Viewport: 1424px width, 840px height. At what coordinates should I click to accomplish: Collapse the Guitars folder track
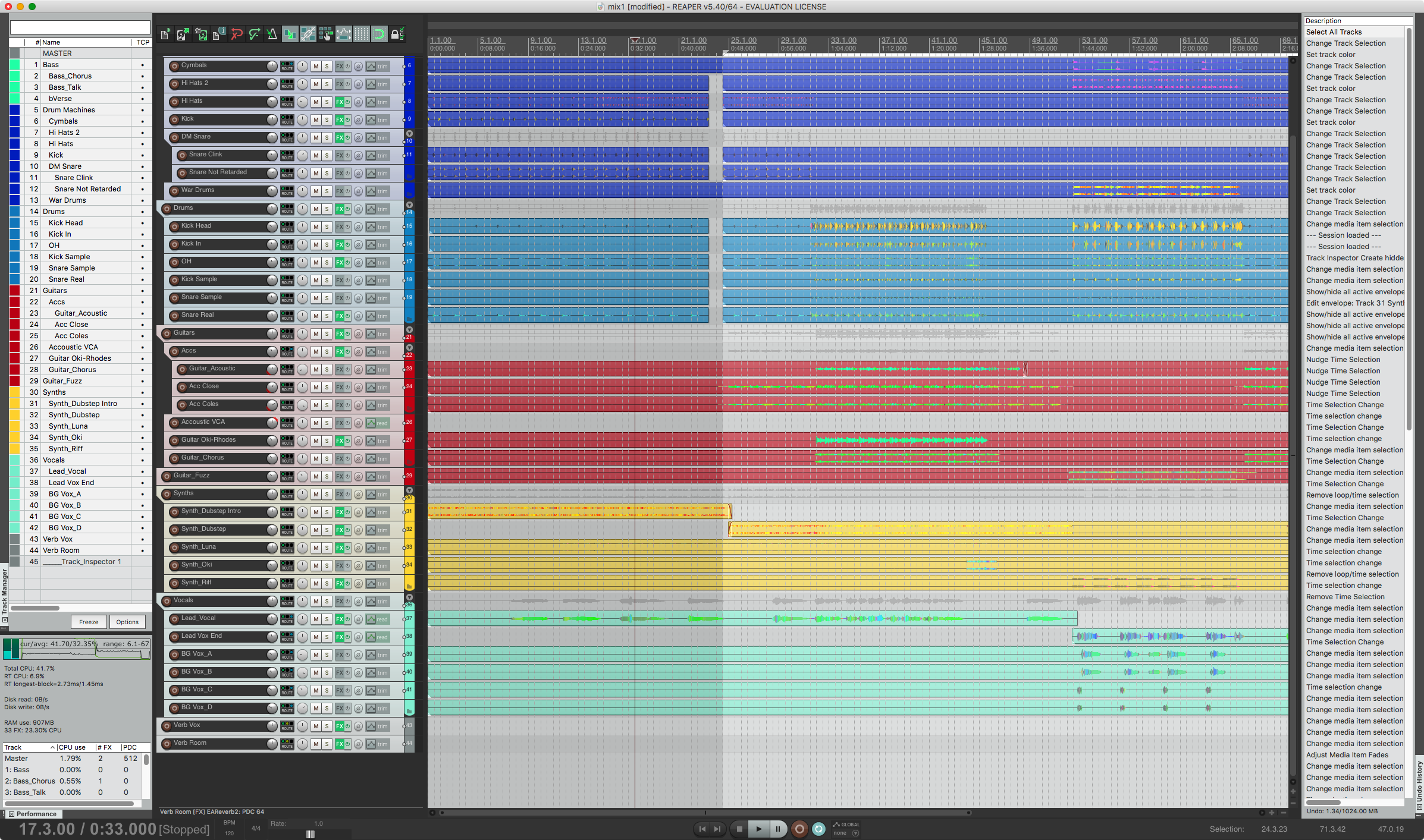(x=409, y=330)
